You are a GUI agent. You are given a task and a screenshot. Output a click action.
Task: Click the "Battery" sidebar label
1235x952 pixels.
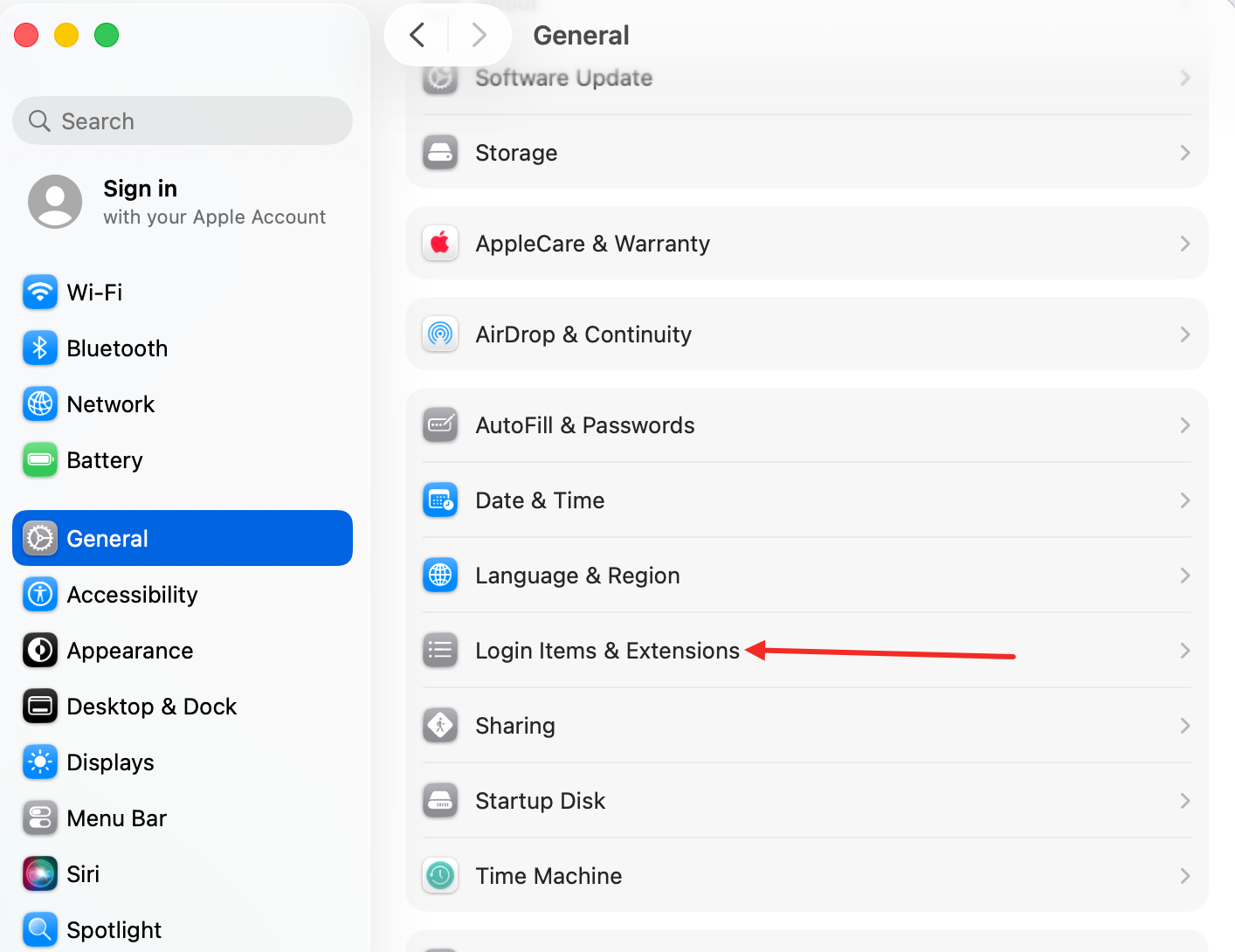click(105, 460)
